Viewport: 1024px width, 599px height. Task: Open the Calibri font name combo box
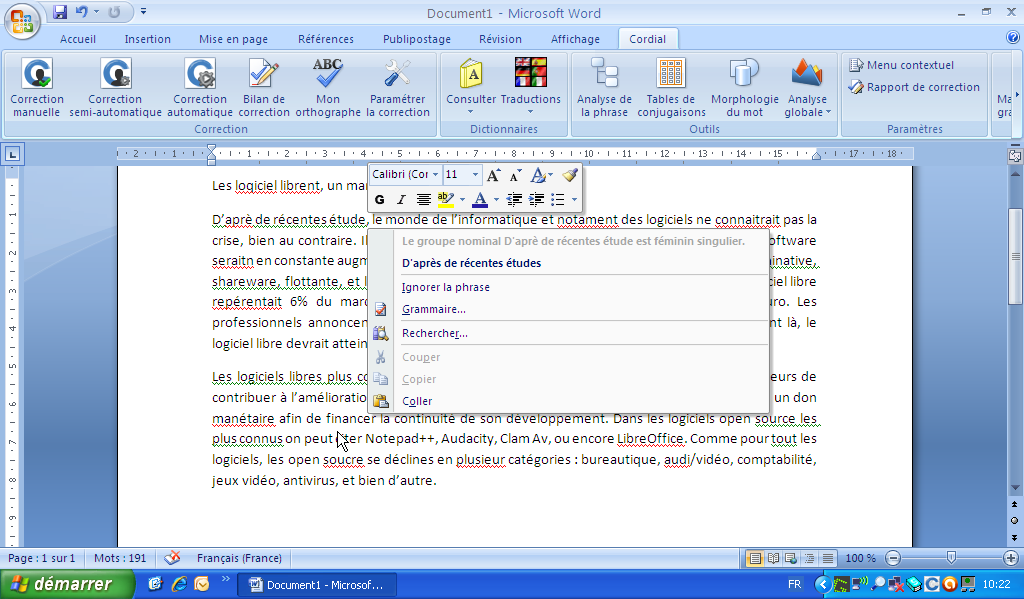[406, 174]
